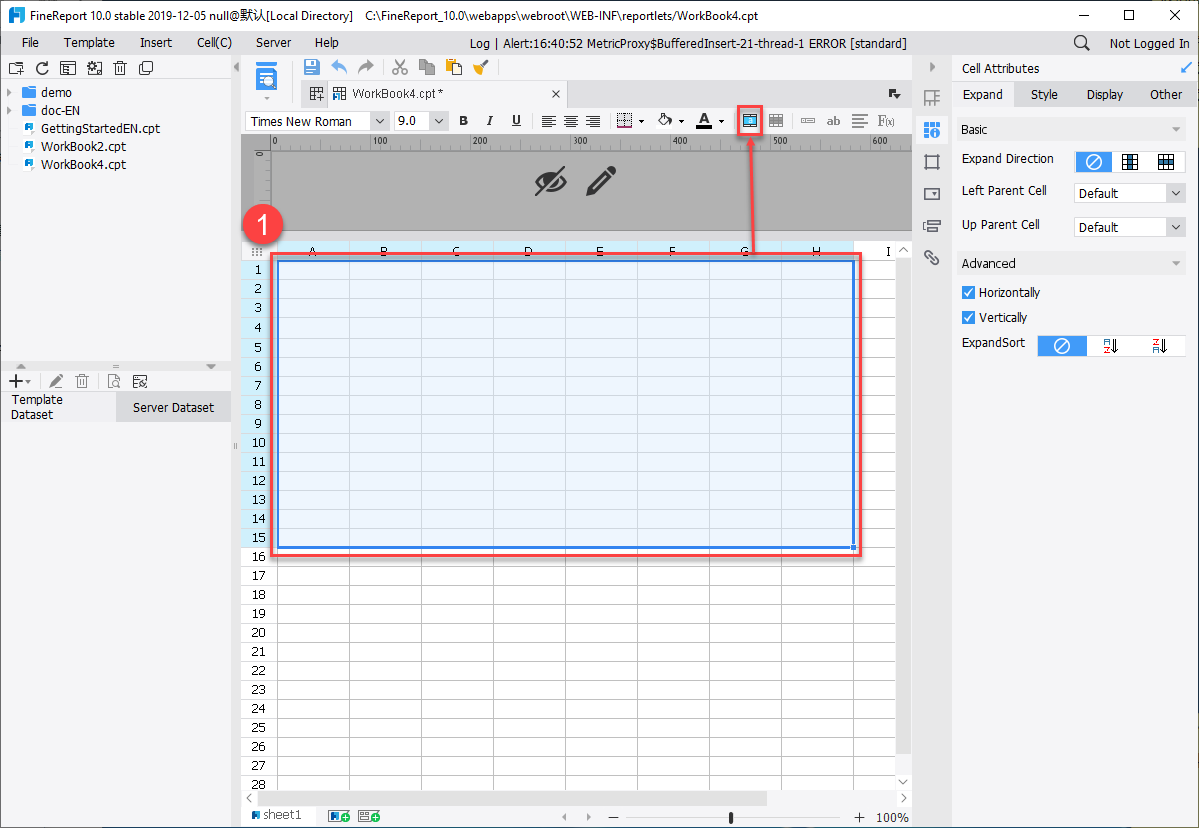Image resolution: width=1199 pixels, height=828 pixels.
Task: Uncheck the Vertically checkbox
Action: [x=968, y=318]
